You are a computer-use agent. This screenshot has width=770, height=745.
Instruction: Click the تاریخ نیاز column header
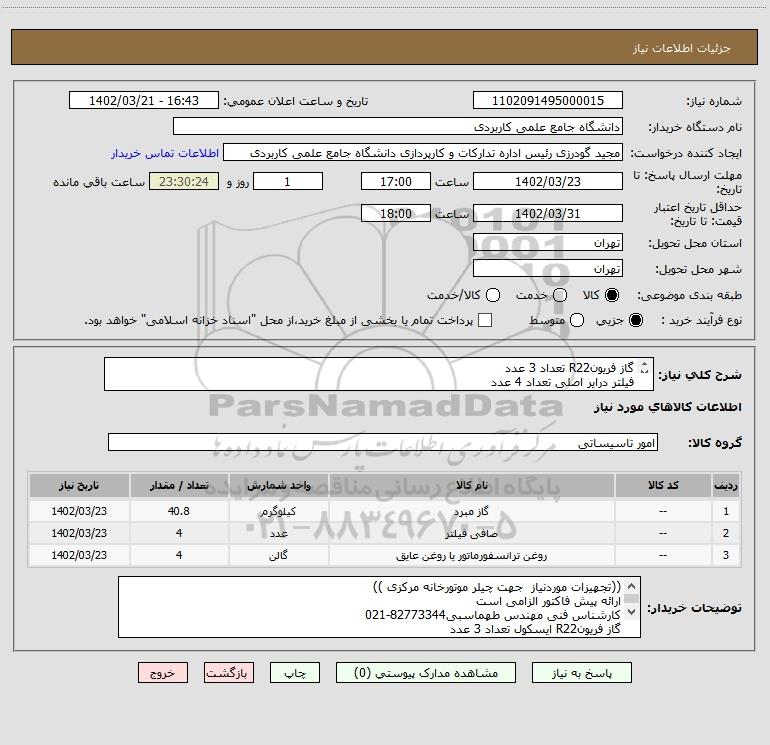pos(79,486)
